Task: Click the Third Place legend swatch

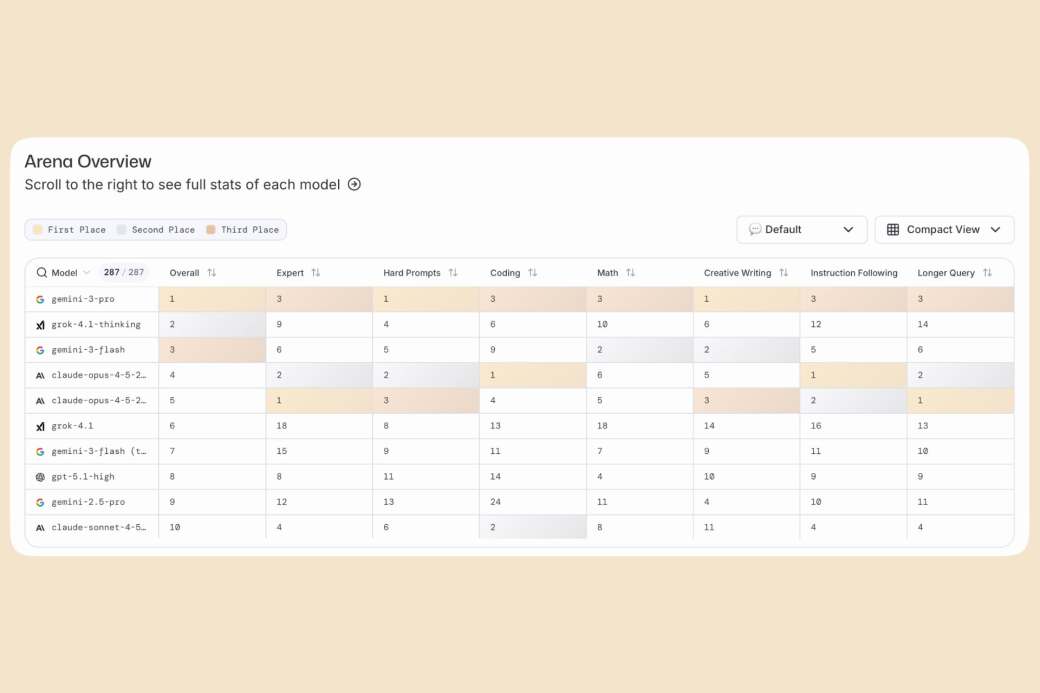Action: [211, 230]
